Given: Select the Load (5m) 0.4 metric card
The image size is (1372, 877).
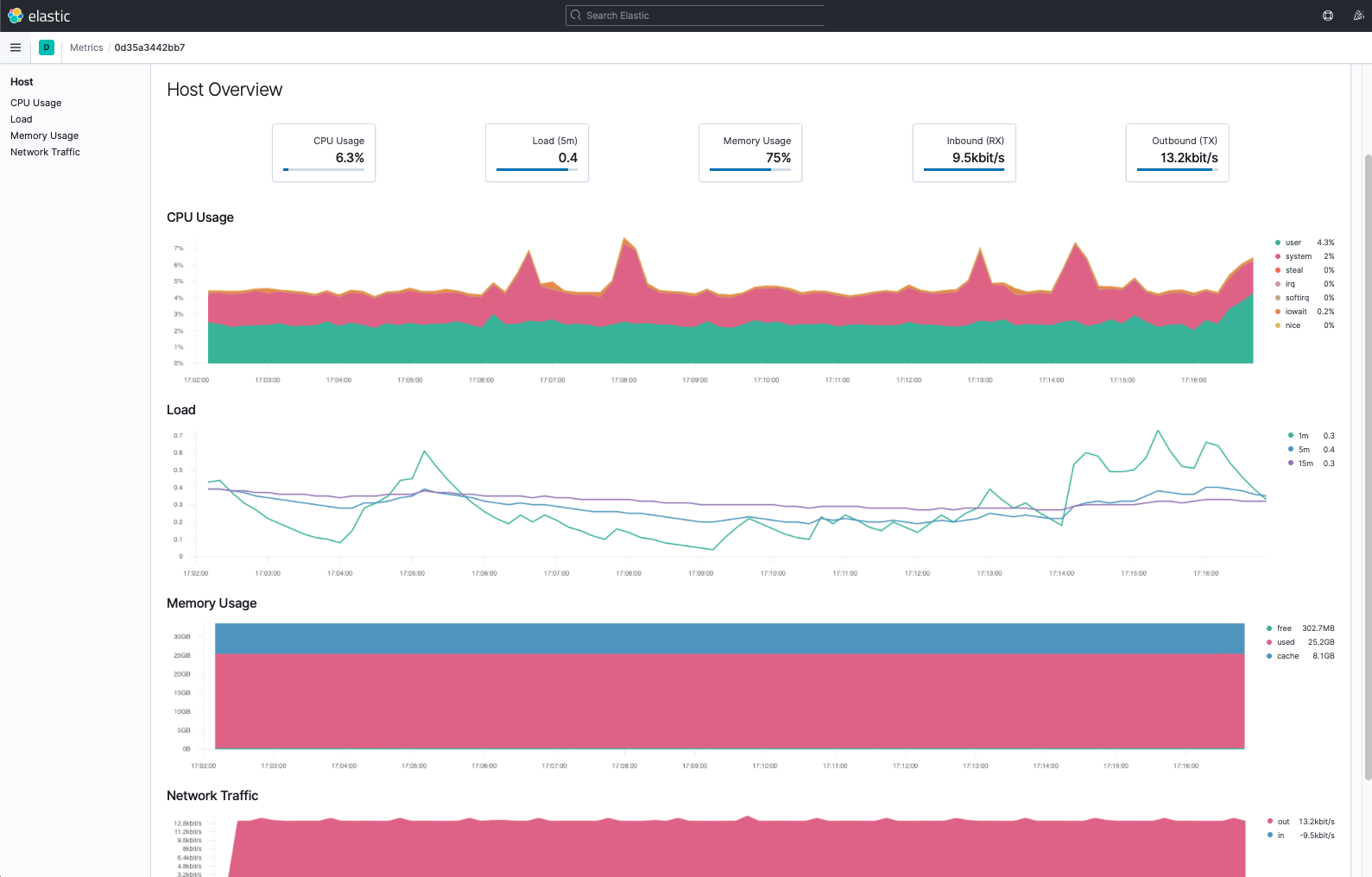Looking at the screenshot, I should point(537,153).
